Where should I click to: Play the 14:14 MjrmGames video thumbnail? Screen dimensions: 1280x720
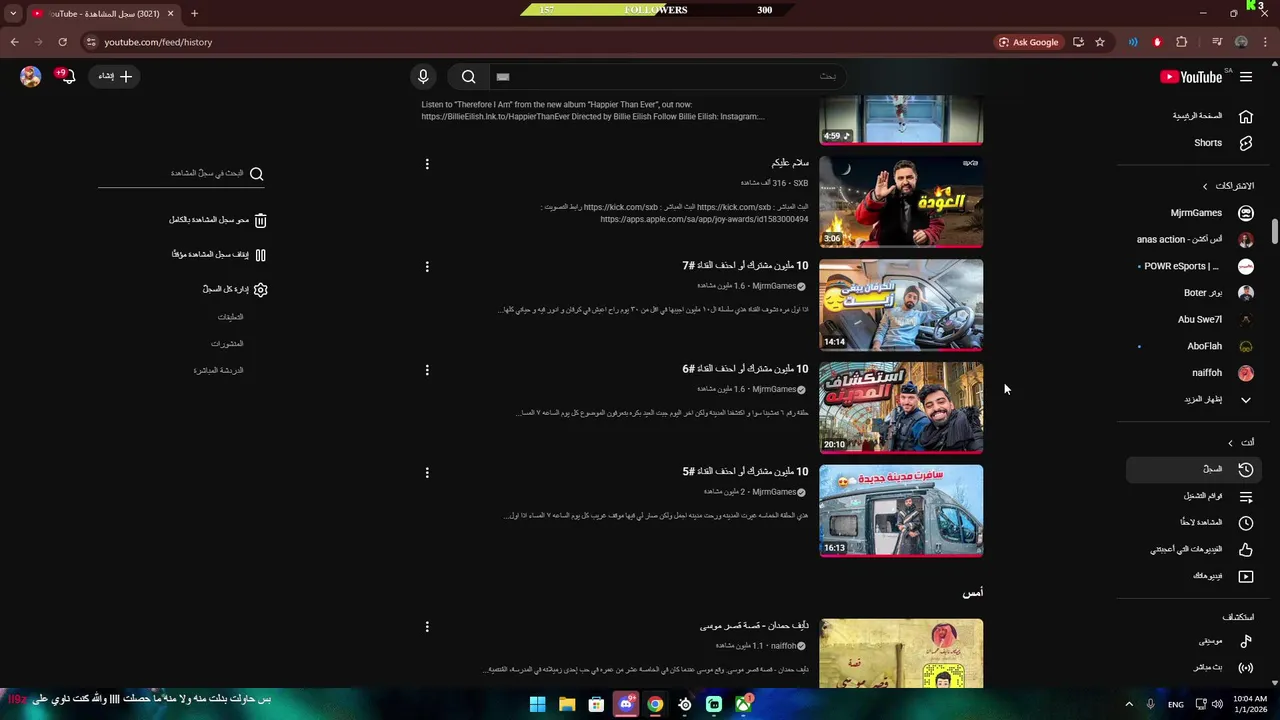coord(901,305)
